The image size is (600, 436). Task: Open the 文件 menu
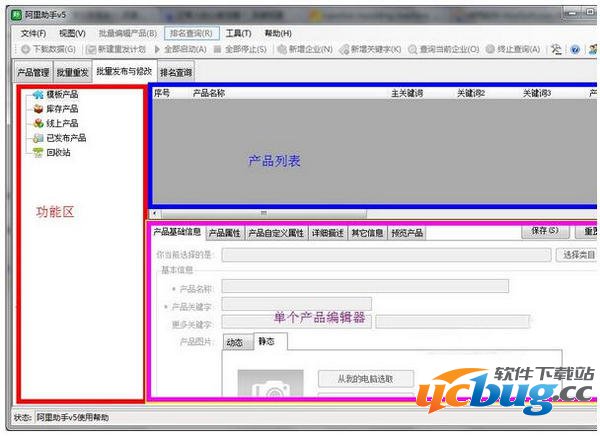click(x=33, y=33)
